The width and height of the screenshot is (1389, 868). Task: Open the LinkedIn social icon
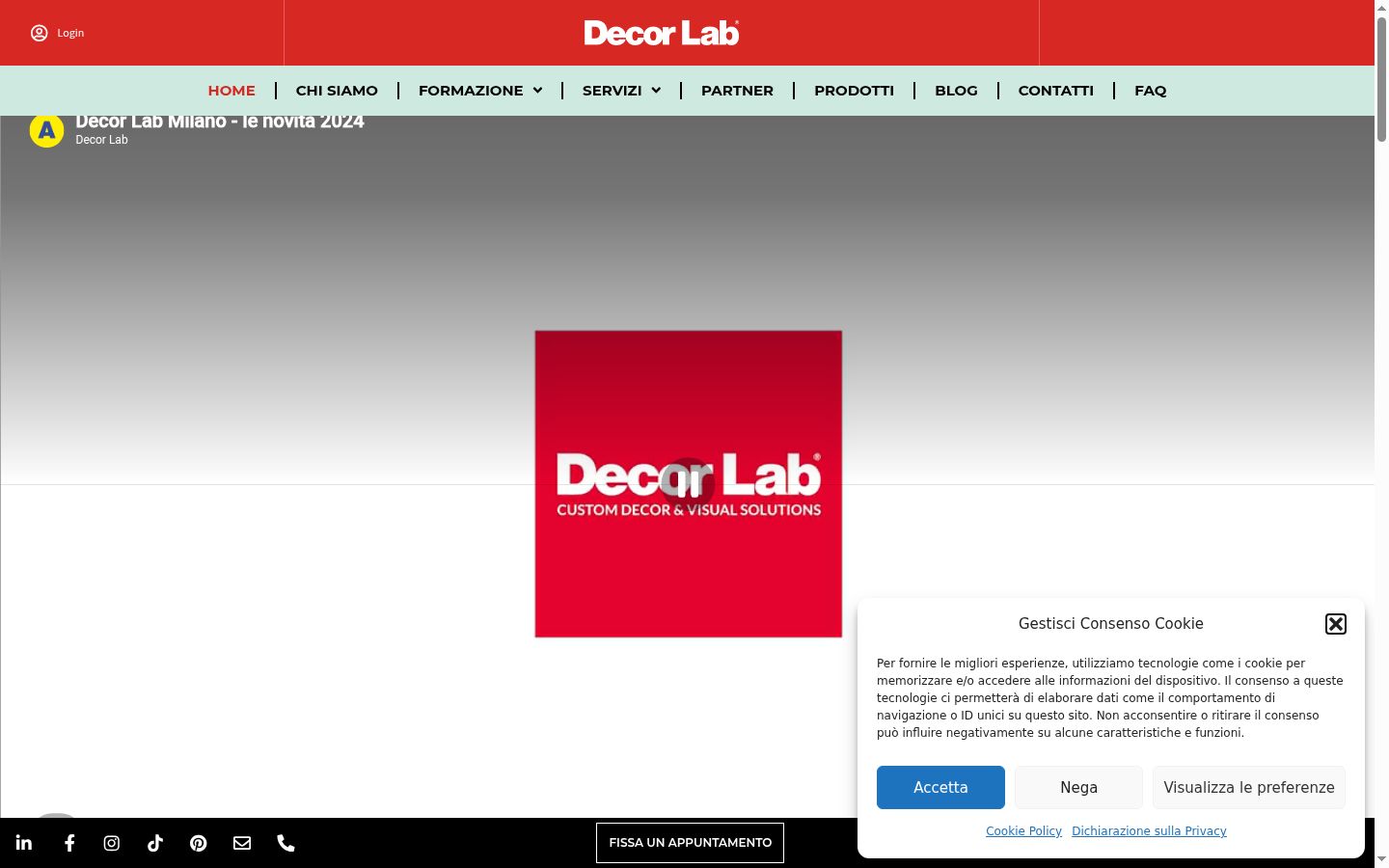coord(24,843)
